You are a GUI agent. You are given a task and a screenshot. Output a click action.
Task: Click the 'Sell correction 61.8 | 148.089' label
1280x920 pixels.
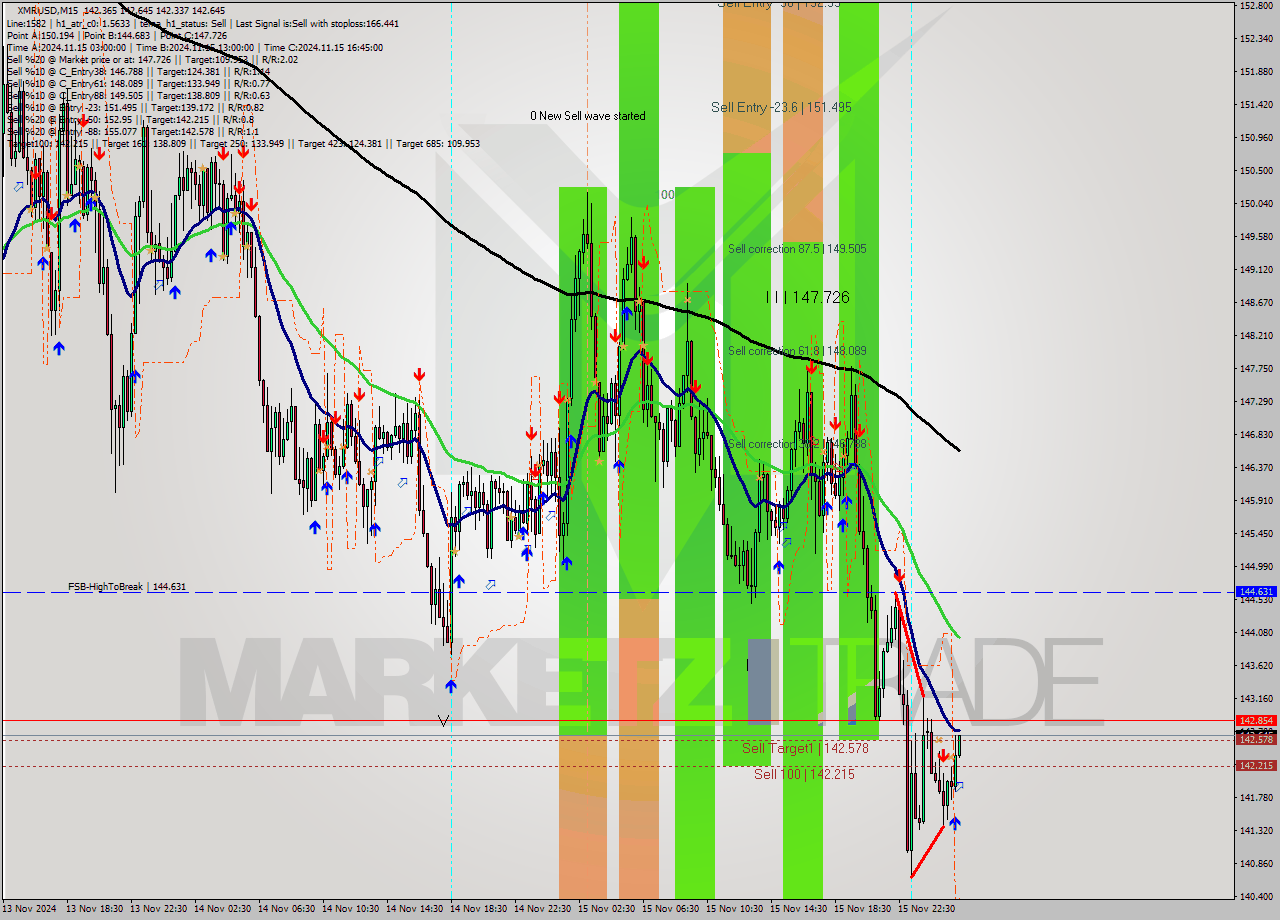tap(797, 351)
